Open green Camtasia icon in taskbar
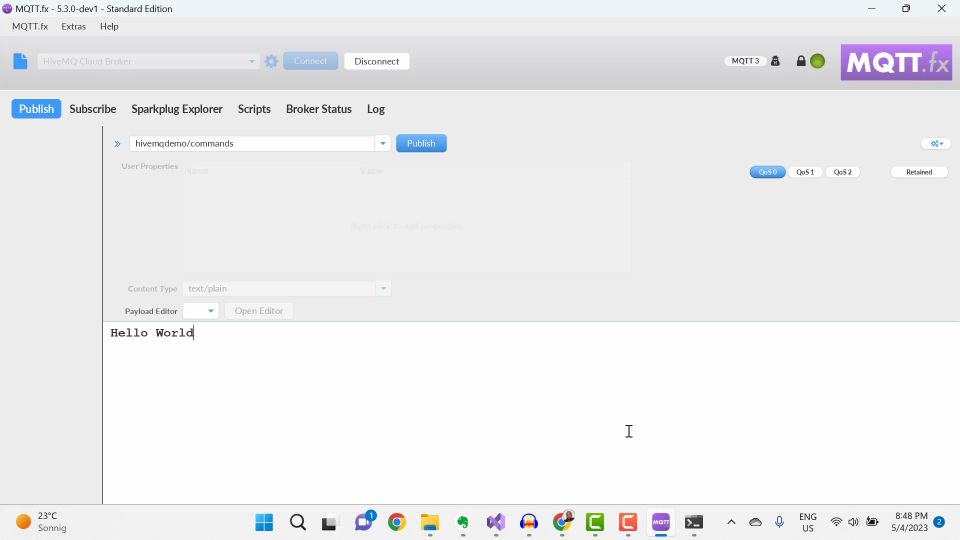This screenshot has width=960, height=540. 595,522
